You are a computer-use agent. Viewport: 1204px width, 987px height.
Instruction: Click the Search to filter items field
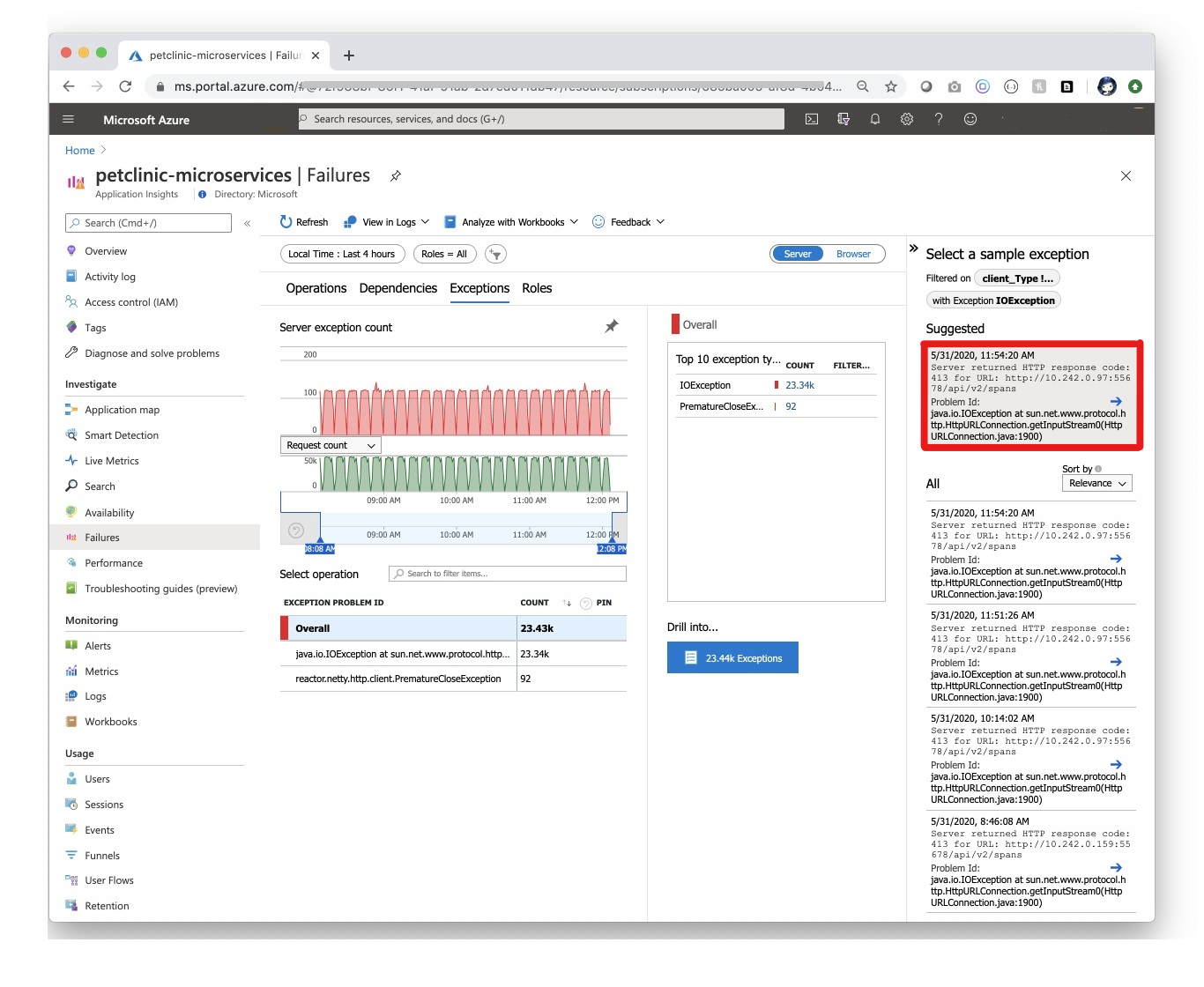click(508, 574)
